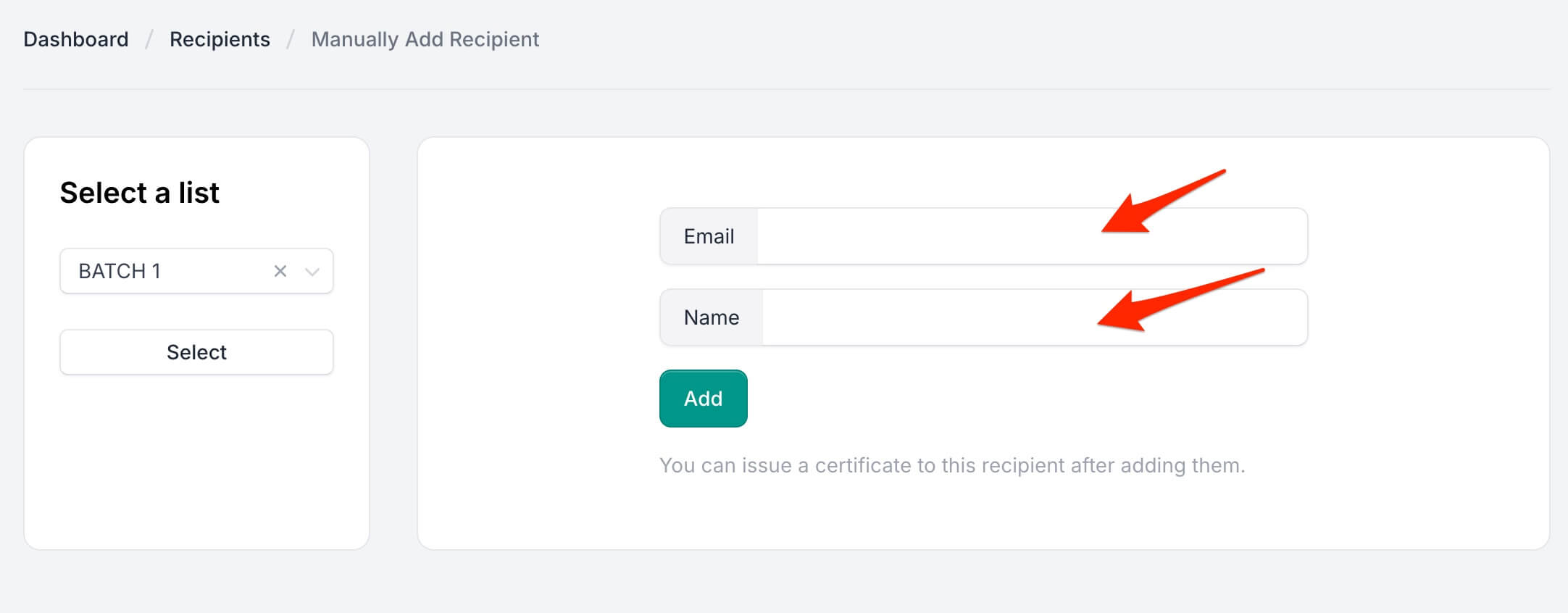
Task: Click the Email field label
Action: pyautogui.click(x=709, y=235)
